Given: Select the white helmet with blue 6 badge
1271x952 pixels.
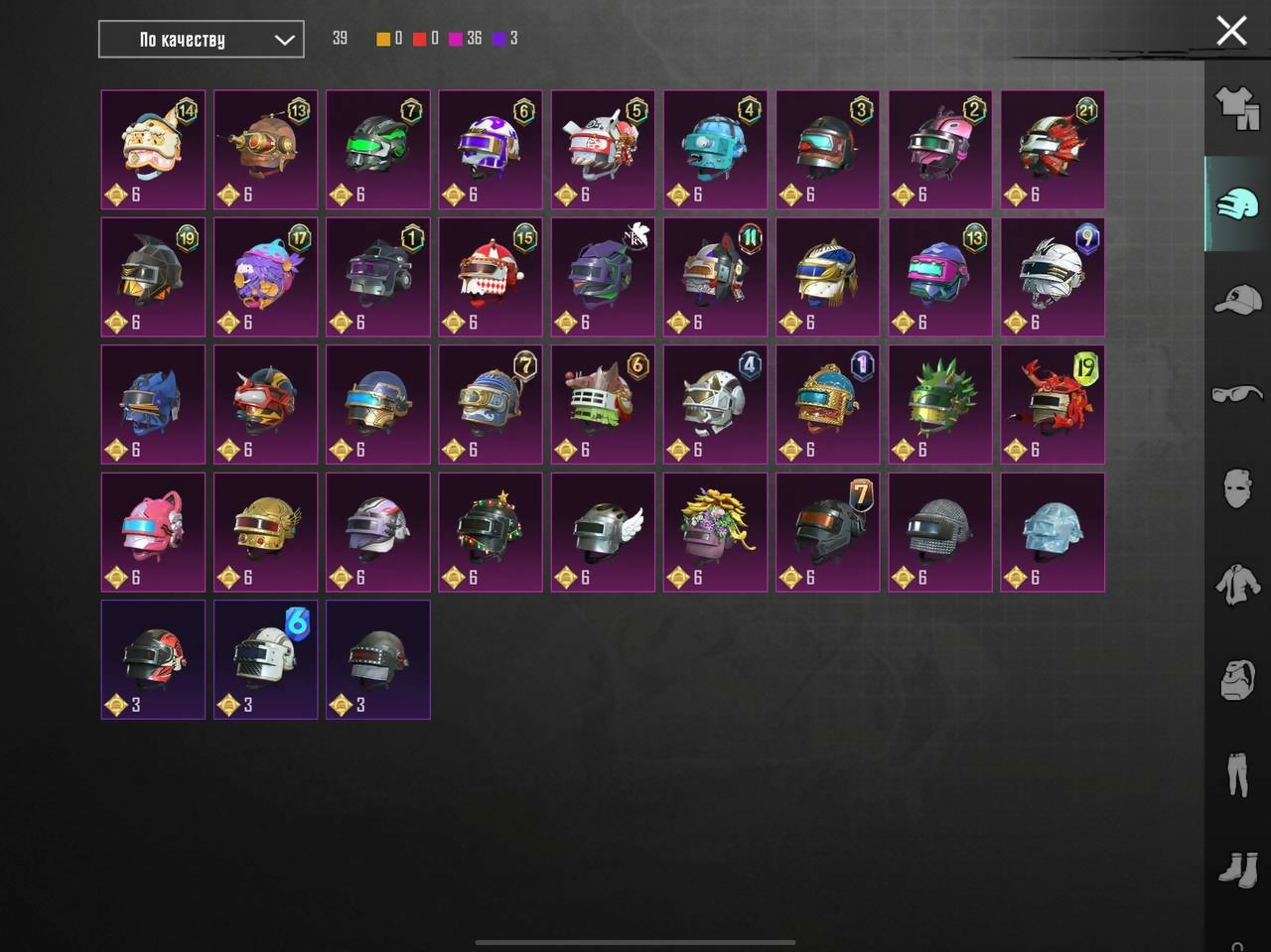Looking at the screenshot, I should coord(265,659).
